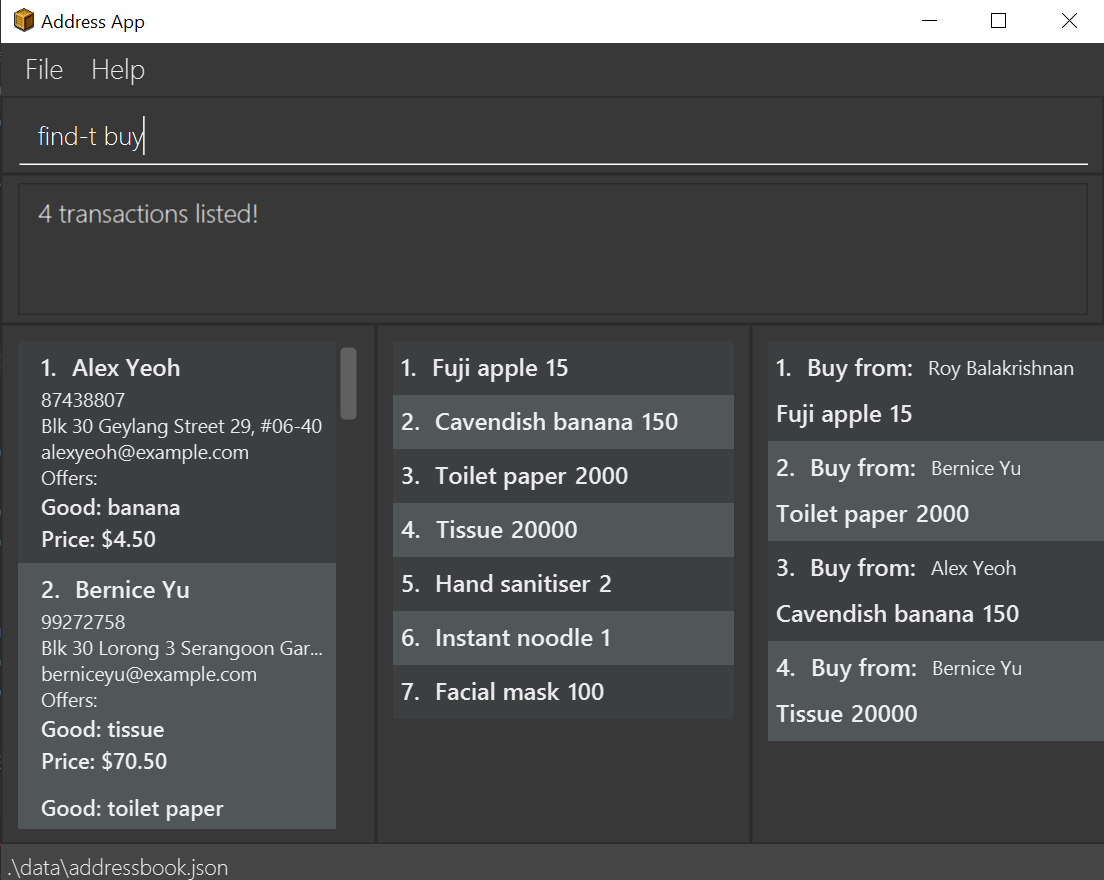Image resolution: width=1104 pixels, height=880 pixels.
Task: Click 'Good: banana' offer line
Action: pos(111,508)
